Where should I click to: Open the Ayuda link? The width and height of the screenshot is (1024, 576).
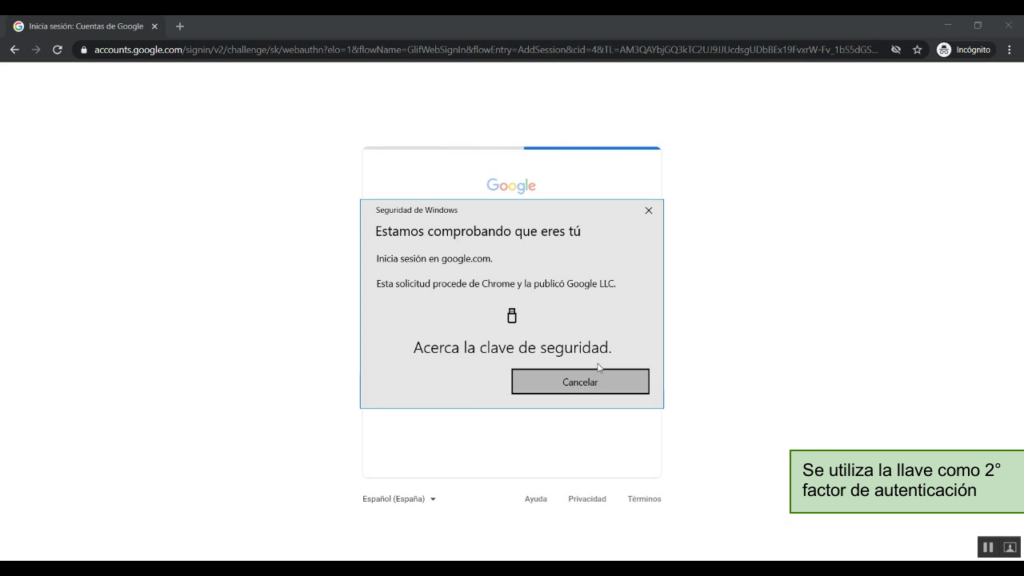tap(536, 499)
